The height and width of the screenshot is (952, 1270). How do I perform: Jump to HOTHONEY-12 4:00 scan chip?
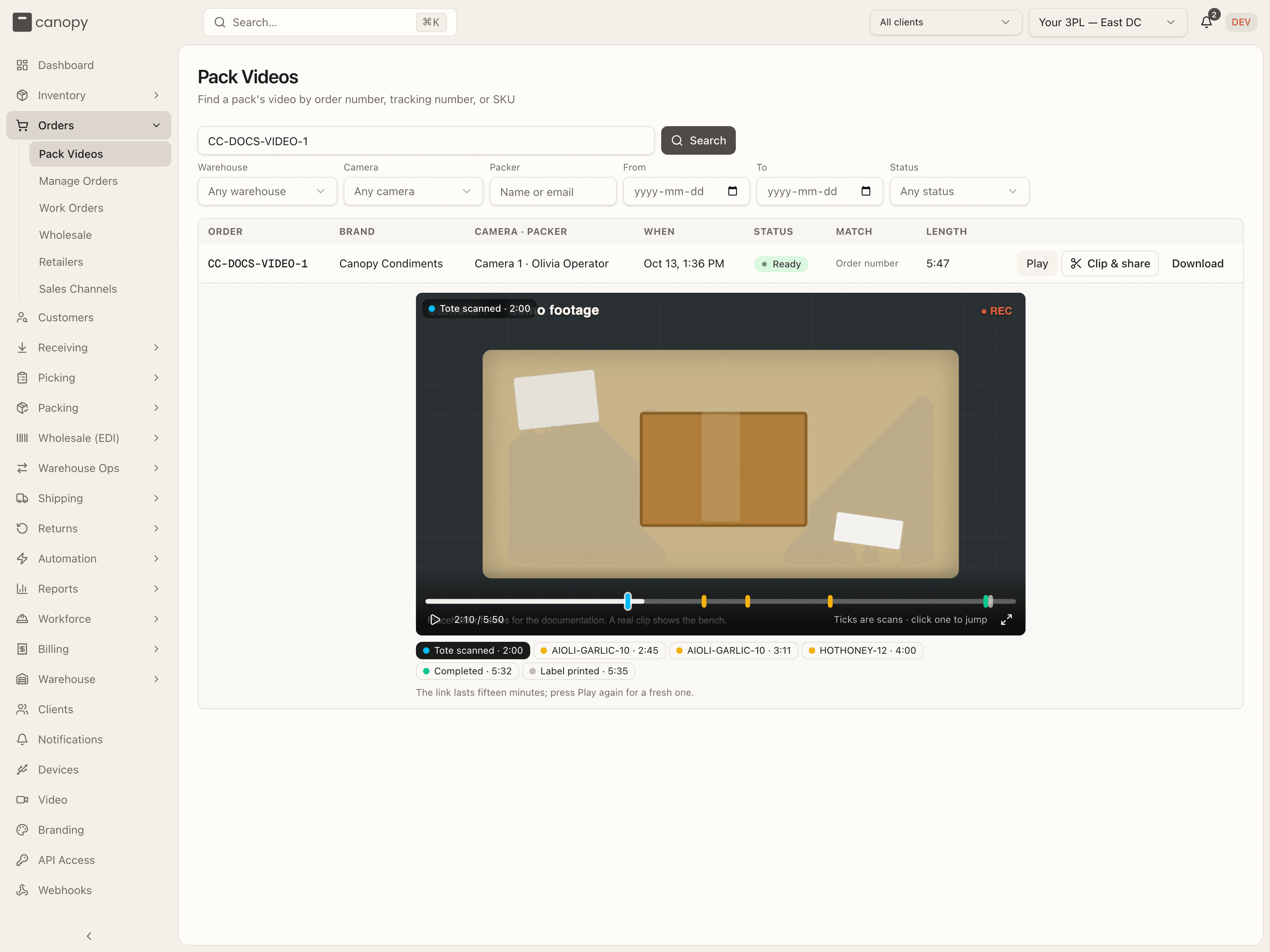(862, 650)
